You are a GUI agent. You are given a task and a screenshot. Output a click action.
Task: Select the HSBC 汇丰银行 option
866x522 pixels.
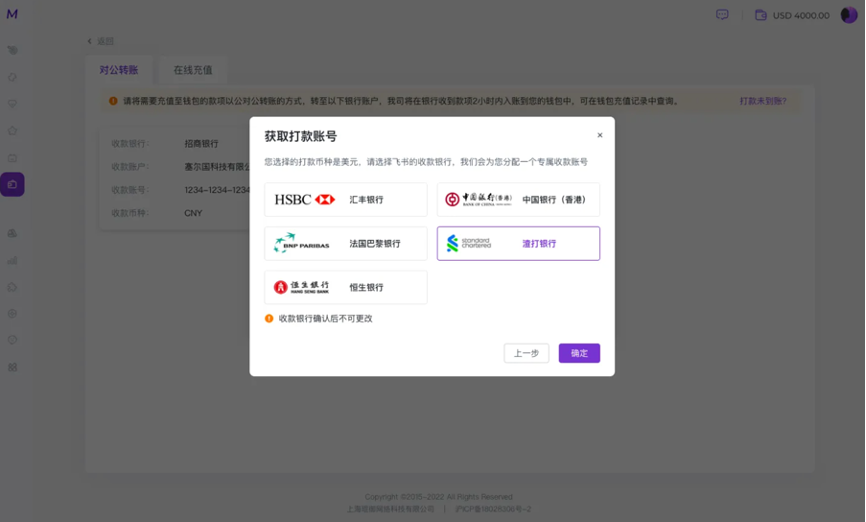(345, 200)
